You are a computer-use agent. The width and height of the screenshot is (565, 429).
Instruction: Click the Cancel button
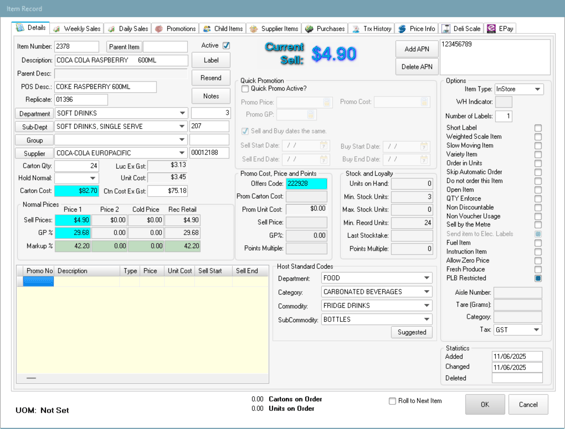click(528, 405)
